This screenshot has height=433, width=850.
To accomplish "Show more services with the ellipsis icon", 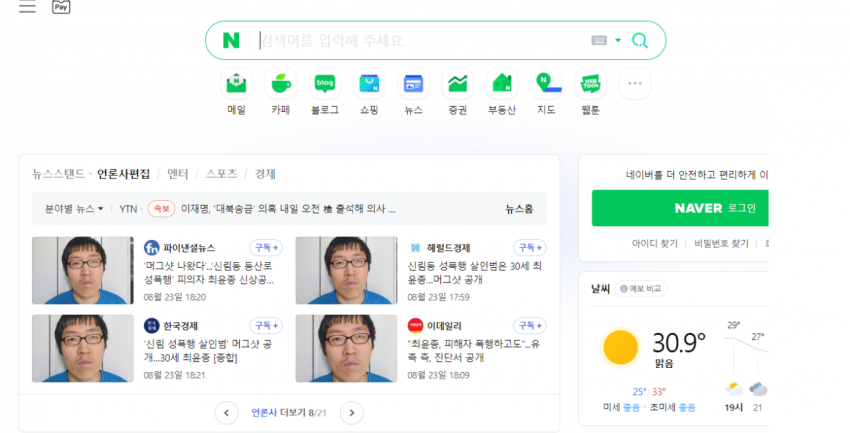I will pos(635,83).
